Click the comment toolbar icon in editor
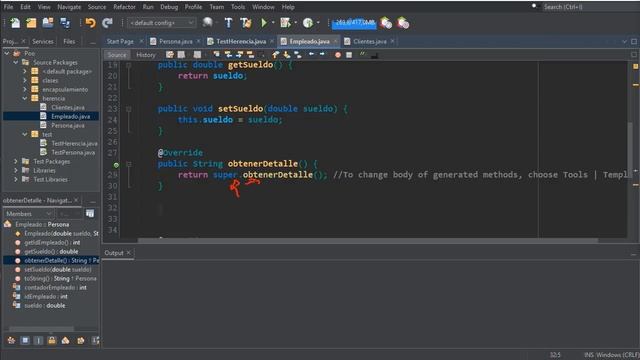Viewport: 640px width, 360px height. 362,54
